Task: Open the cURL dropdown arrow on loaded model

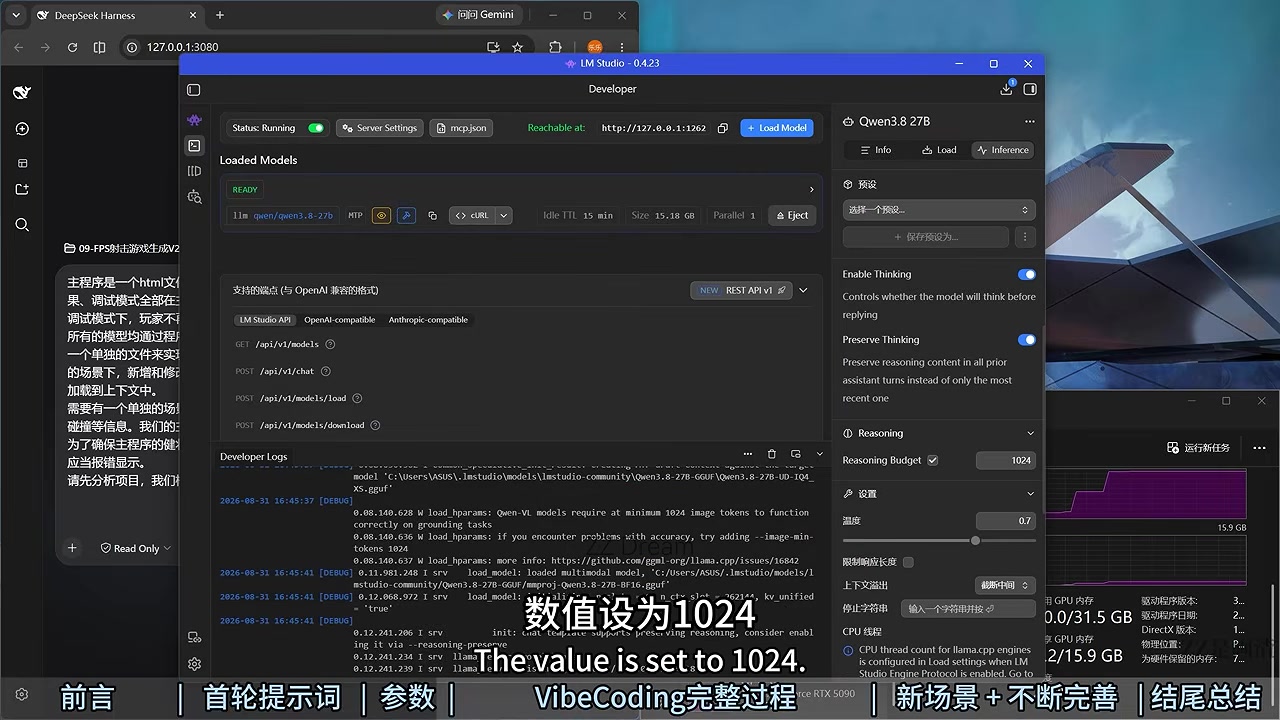Action: point(504,215)
